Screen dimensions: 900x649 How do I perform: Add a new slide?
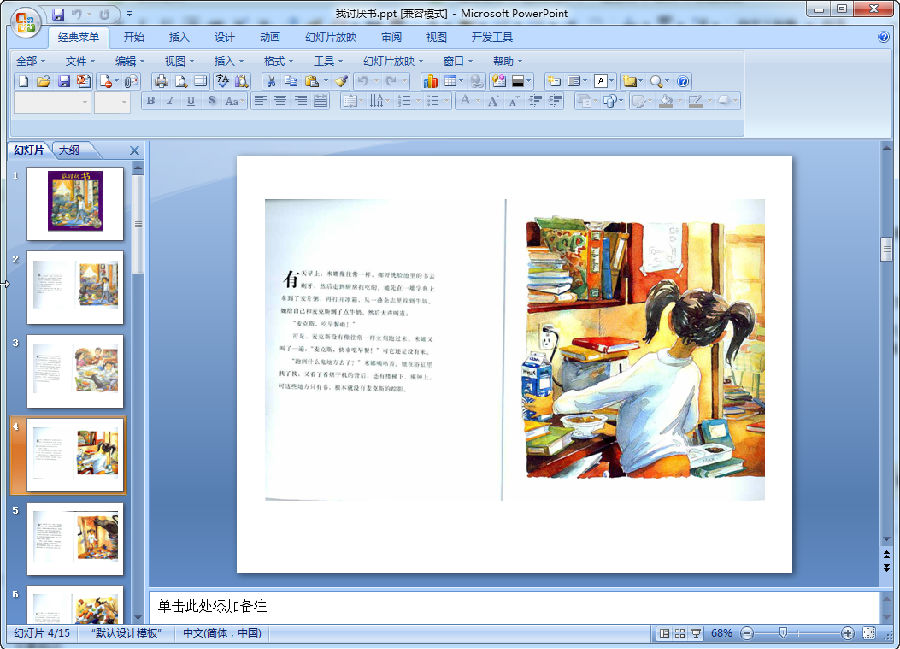(553, 81)
